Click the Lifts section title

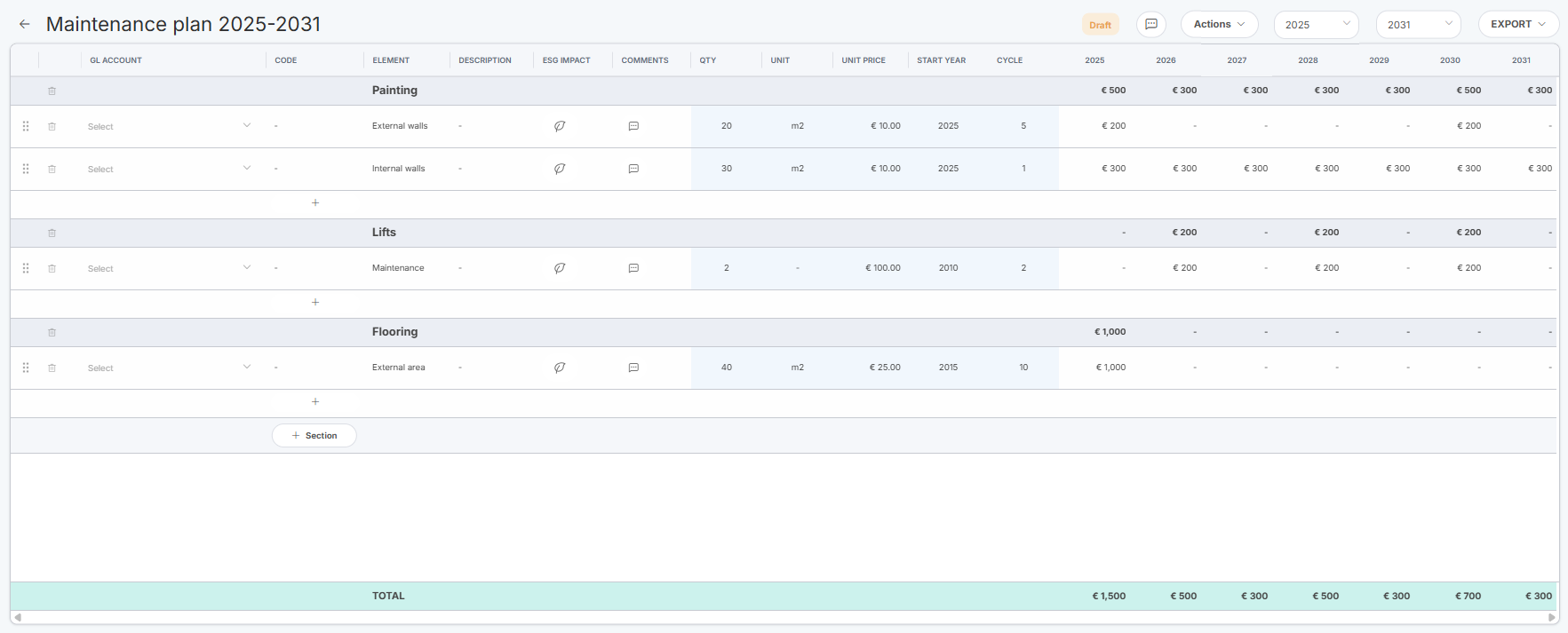[x=384, y=233]
